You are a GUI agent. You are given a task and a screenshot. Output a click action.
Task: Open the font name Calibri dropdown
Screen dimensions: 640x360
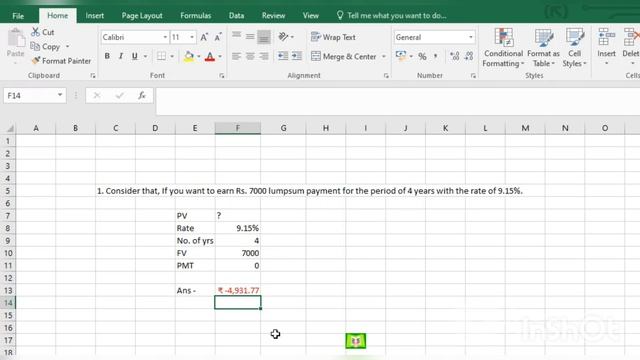(x=165, y=37)
